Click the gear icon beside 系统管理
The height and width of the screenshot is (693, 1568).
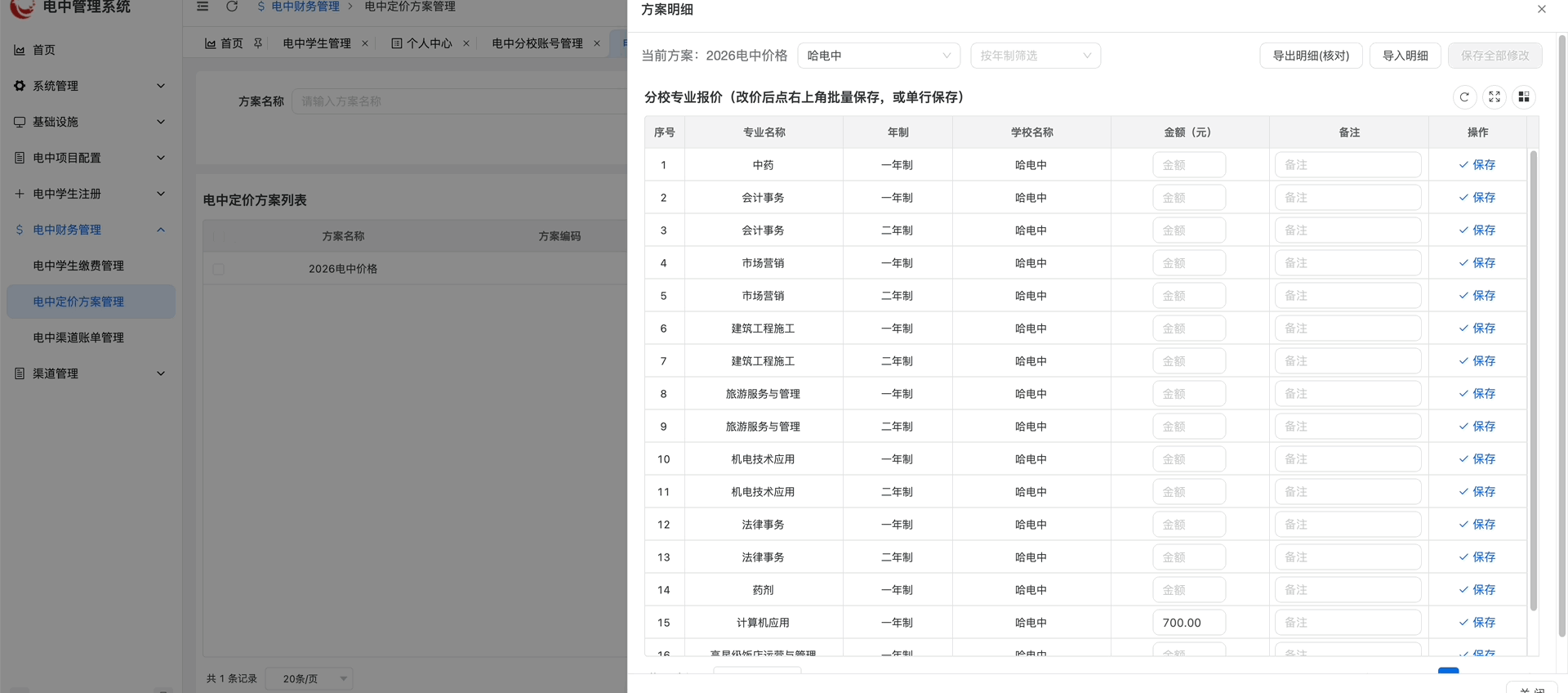(x=20, y=86)
